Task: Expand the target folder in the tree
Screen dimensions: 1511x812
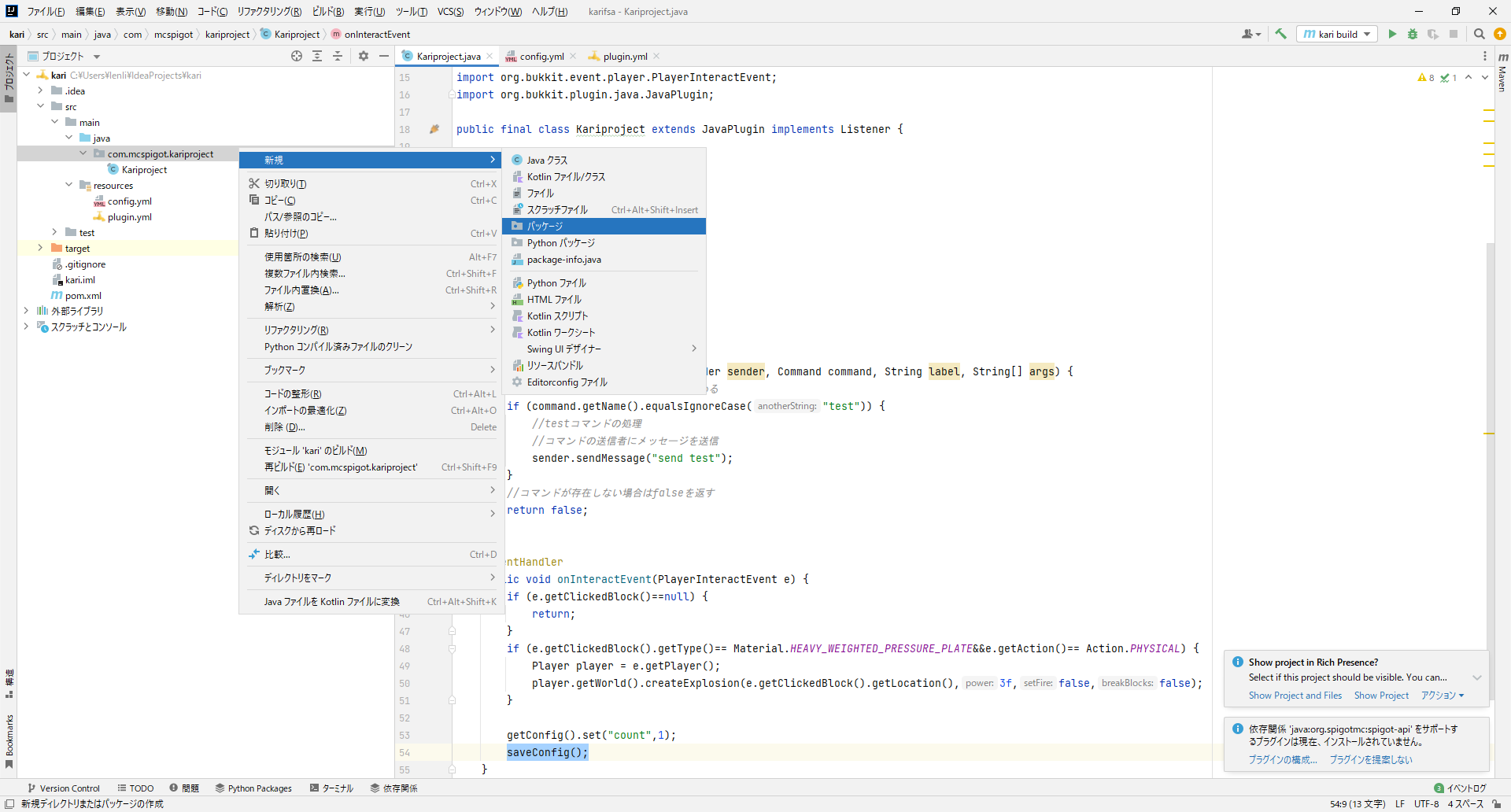Action: [x=41, y=248]
